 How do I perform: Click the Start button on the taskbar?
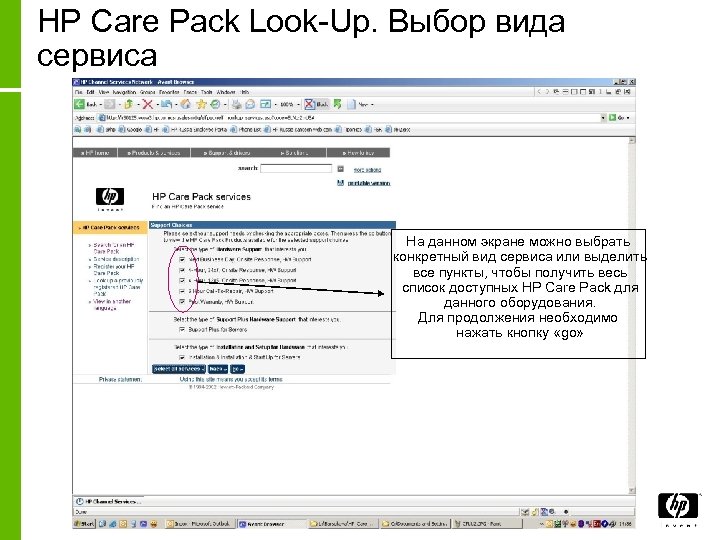[x=84, y=523]
